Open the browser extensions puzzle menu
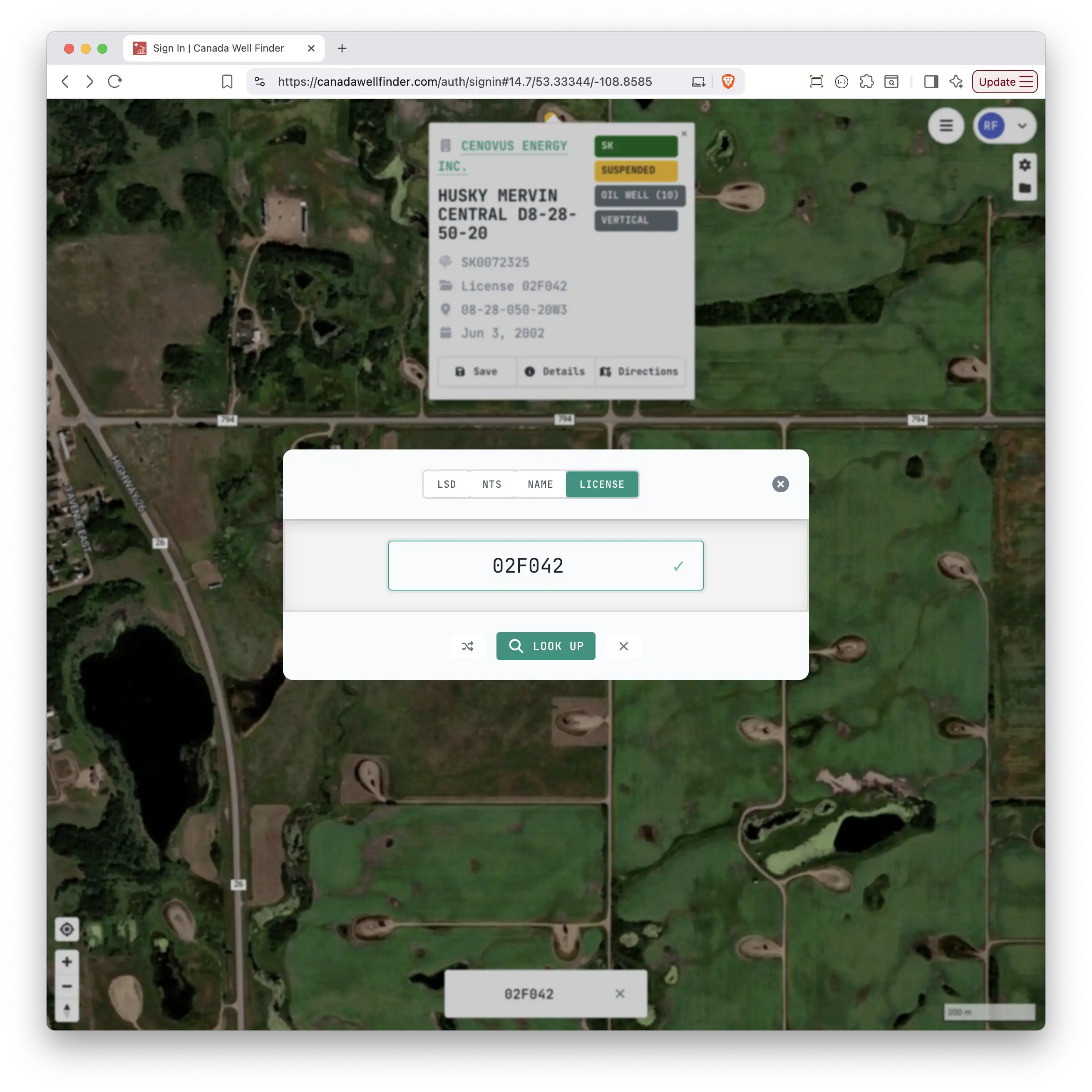The width and height of the screenshot is (1092, 1092). (866, 82)
